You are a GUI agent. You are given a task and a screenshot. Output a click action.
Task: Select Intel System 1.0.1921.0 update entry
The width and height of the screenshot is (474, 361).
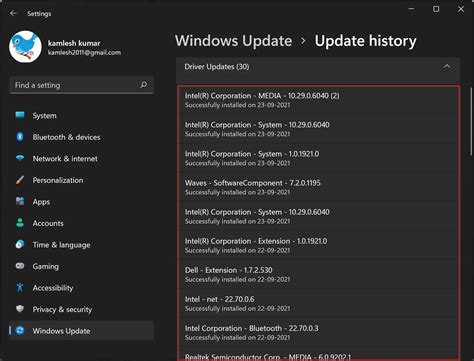point(318,158)
